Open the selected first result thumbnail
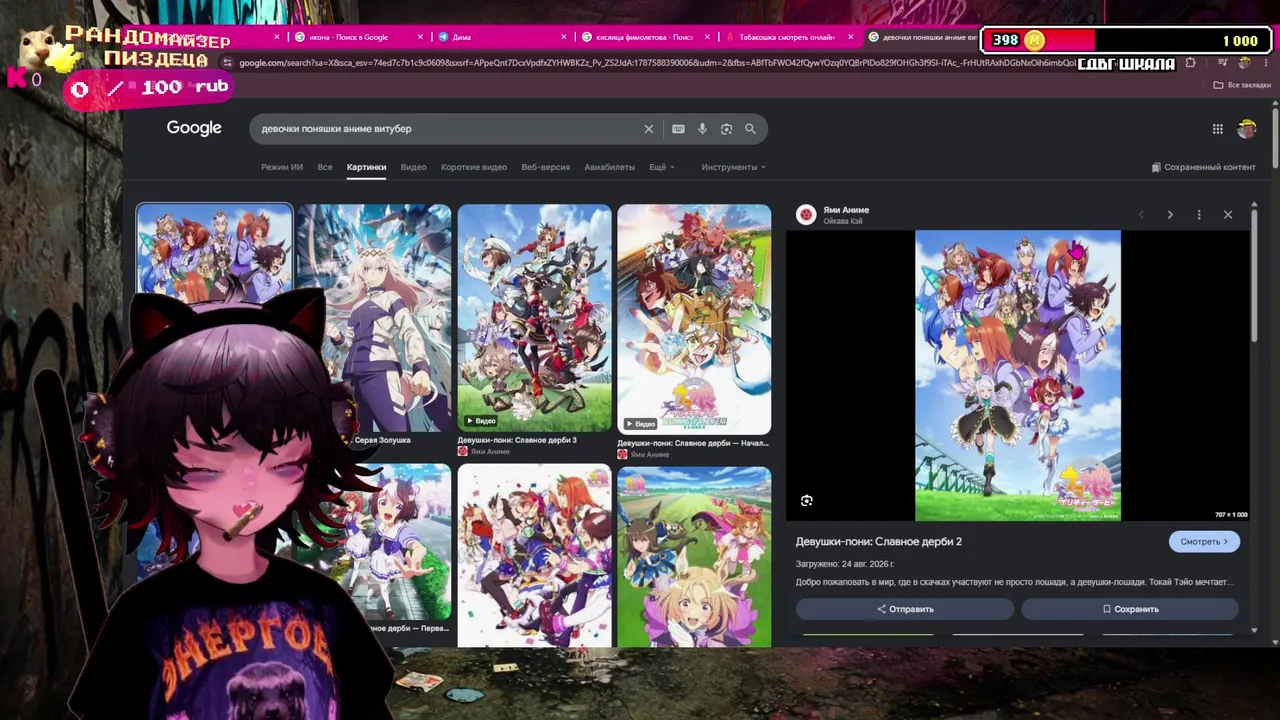This screenshot has height=720, width=1280. (214, 252)
